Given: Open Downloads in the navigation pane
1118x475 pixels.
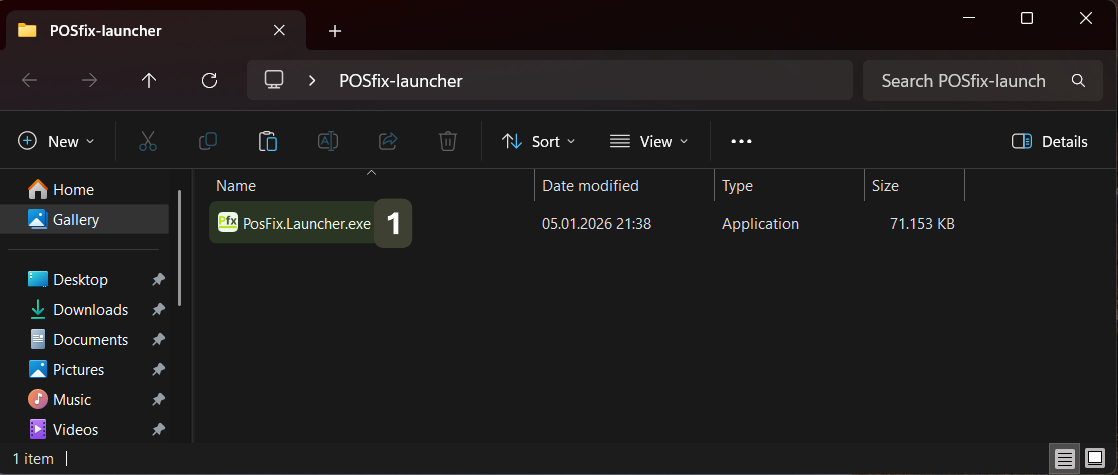Looking at the screenshot, I should point(90,310).
